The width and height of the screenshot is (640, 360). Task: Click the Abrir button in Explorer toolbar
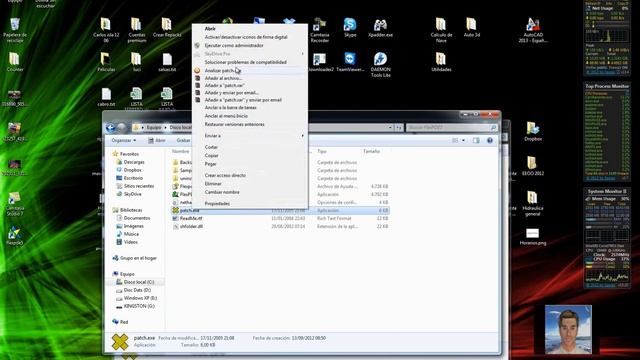click(157, 140)
